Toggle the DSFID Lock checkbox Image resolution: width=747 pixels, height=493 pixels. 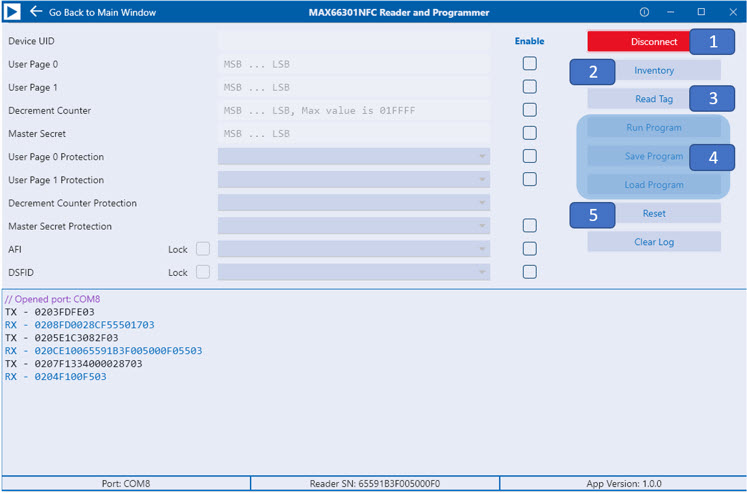click(203, 272)
